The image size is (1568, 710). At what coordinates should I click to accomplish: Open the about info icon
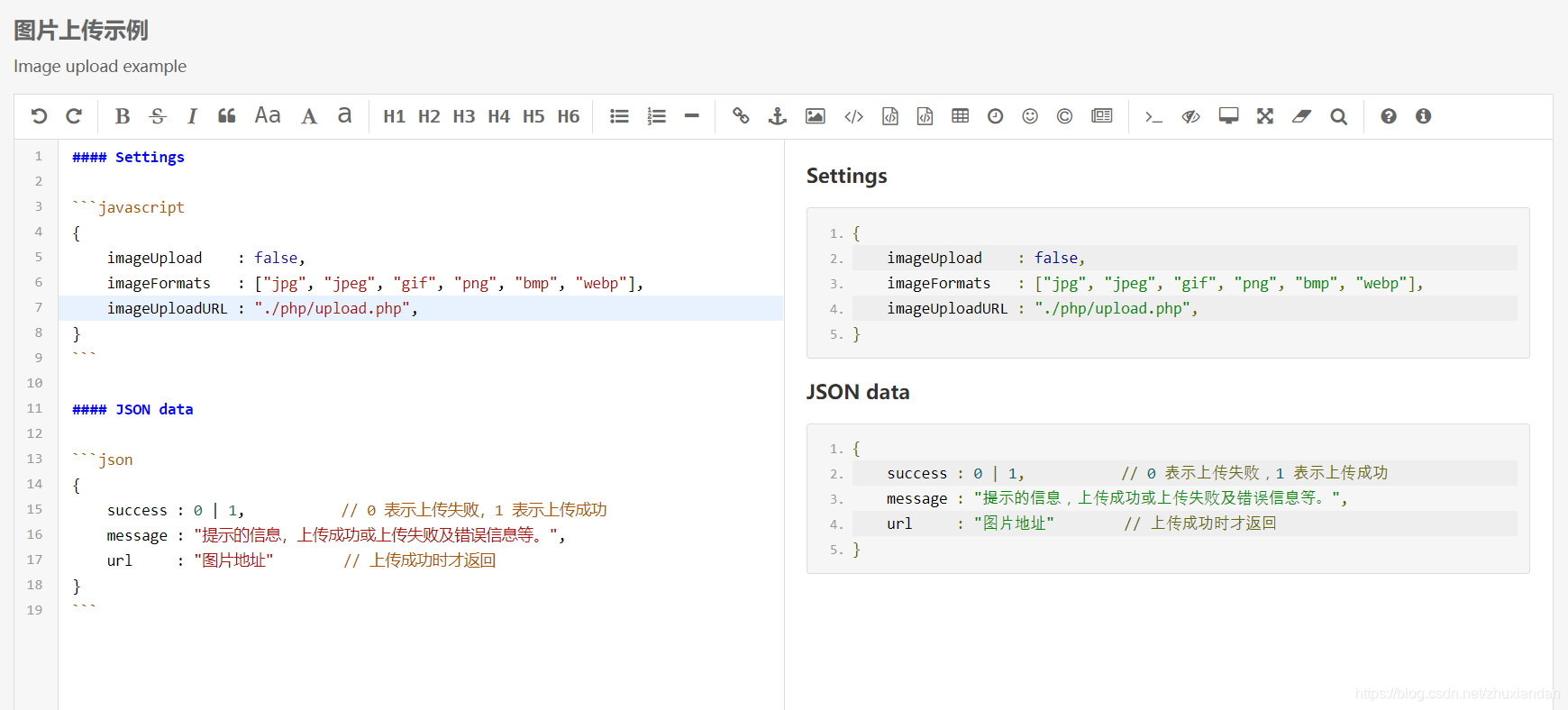pyautogui.click(x=1424, y=116)
